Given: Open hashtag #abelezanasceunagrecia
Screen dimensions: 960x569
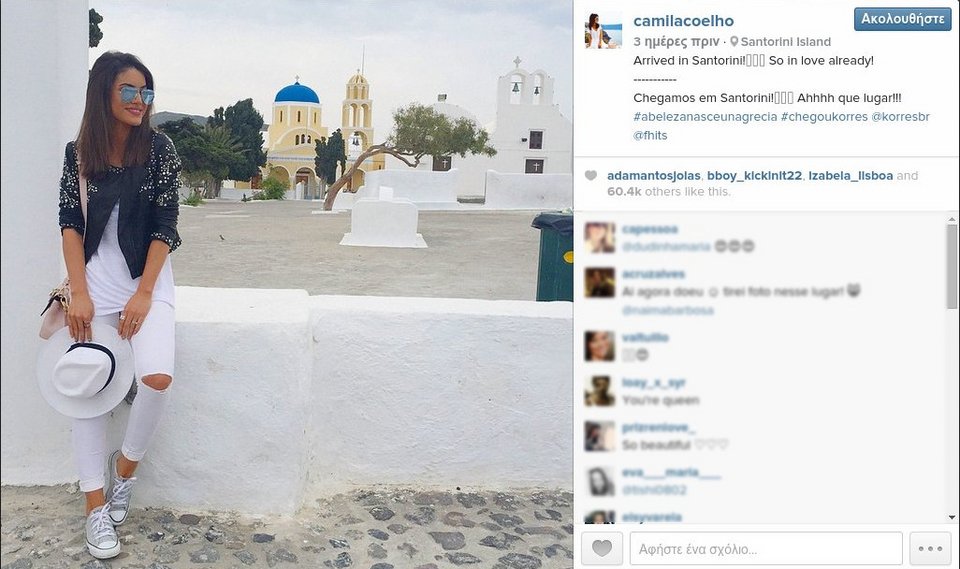Looking at the screenshot, I should 705,116.
